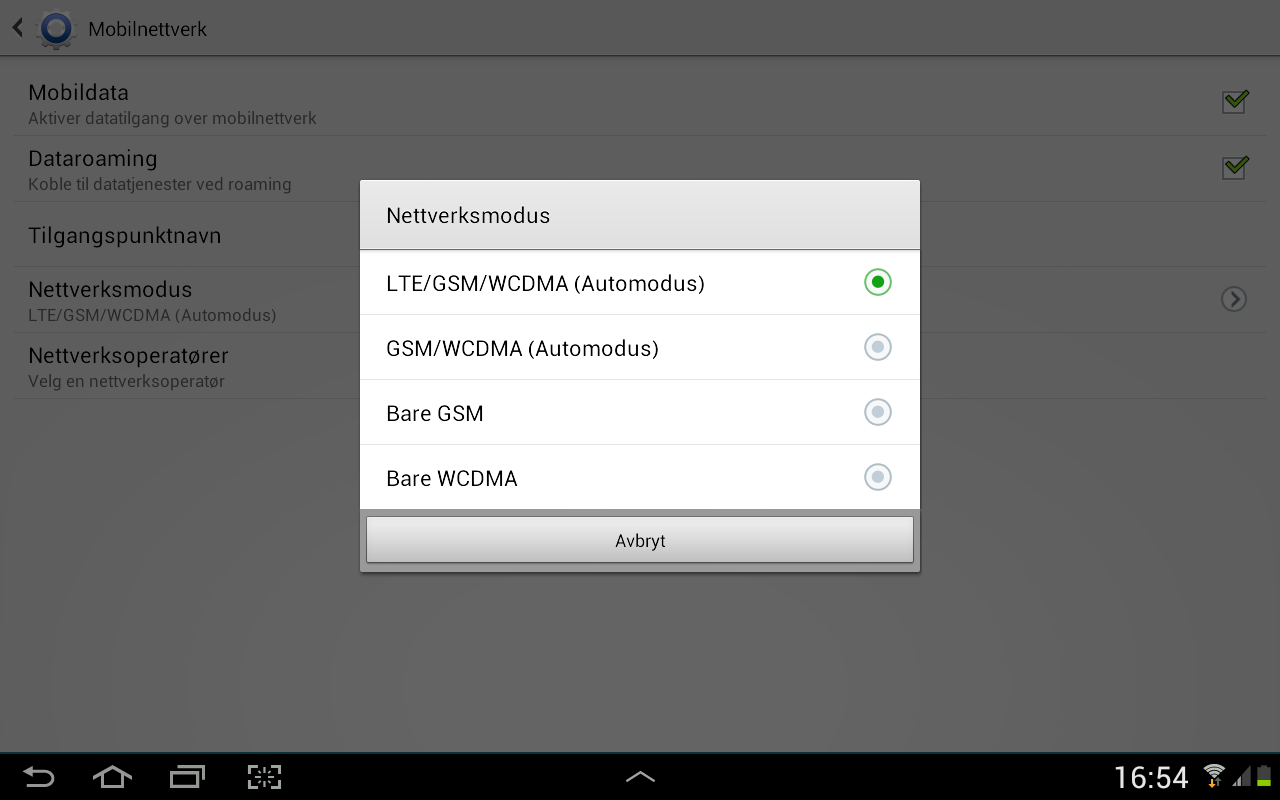Tap the Home navigation icon
The image size is (1280, 800).
(112, 777)
